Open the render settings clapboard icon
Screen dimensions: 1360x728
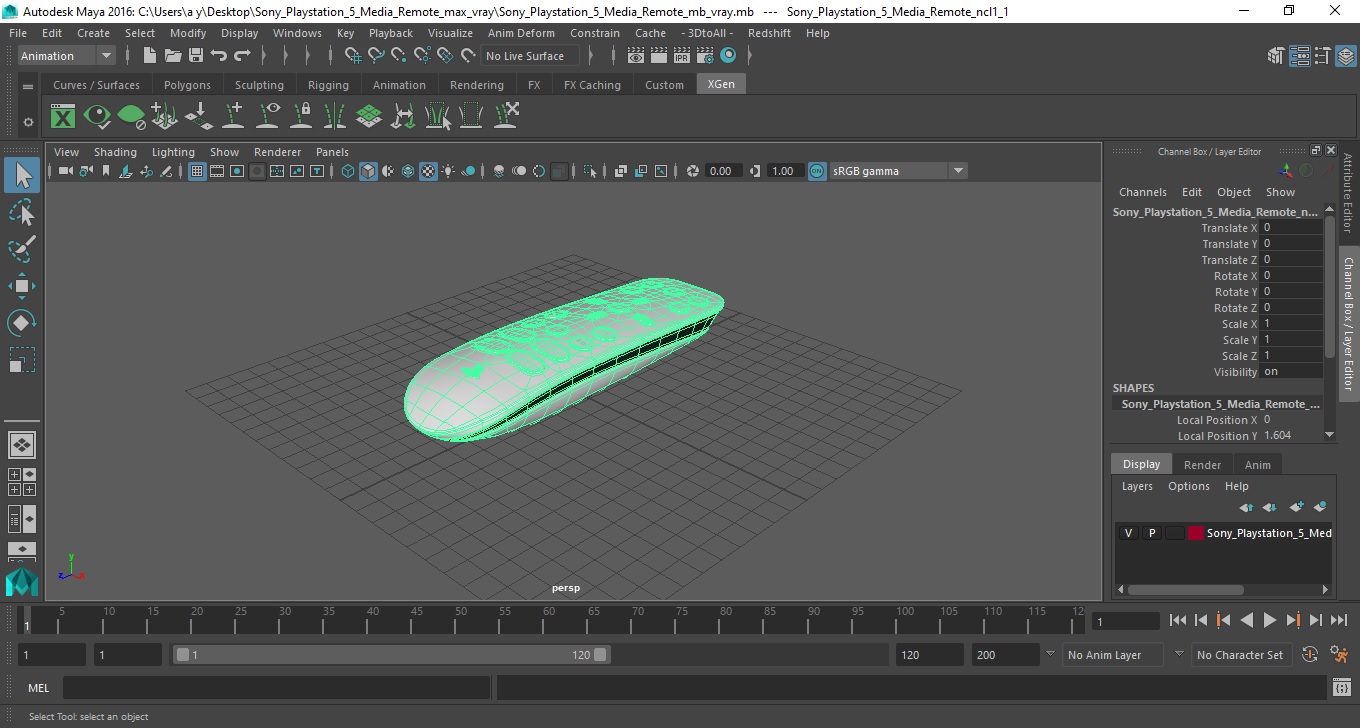(705, 56)
